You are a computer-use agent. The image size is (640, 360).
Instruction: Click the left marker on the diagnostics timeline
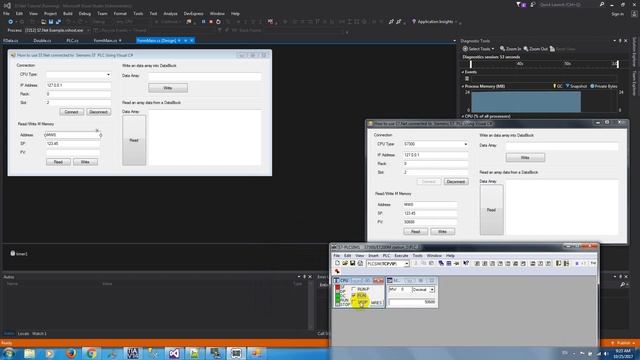[471, 64]
